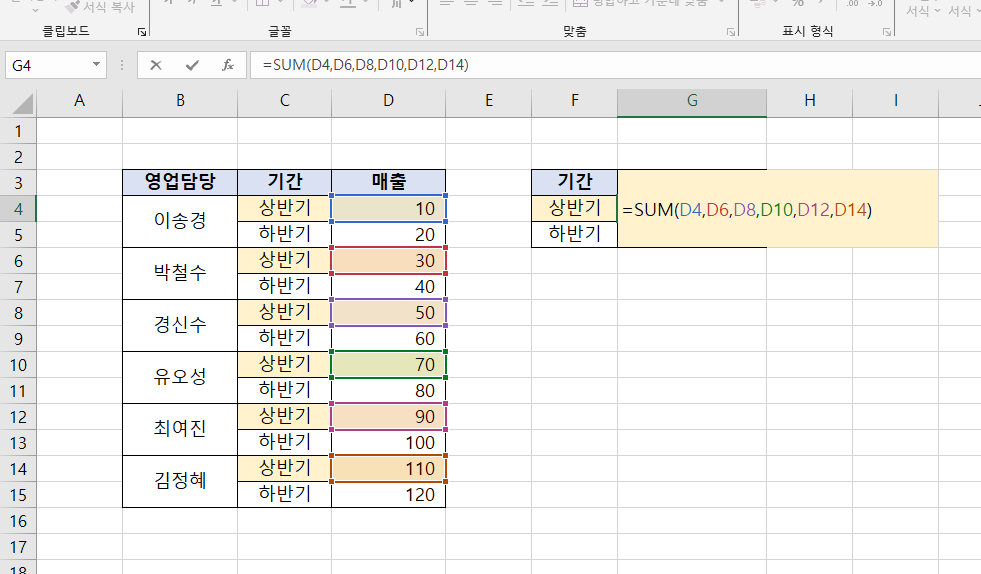Select the merged cell 경신수

pyautogui.click(x=180, y=325)
